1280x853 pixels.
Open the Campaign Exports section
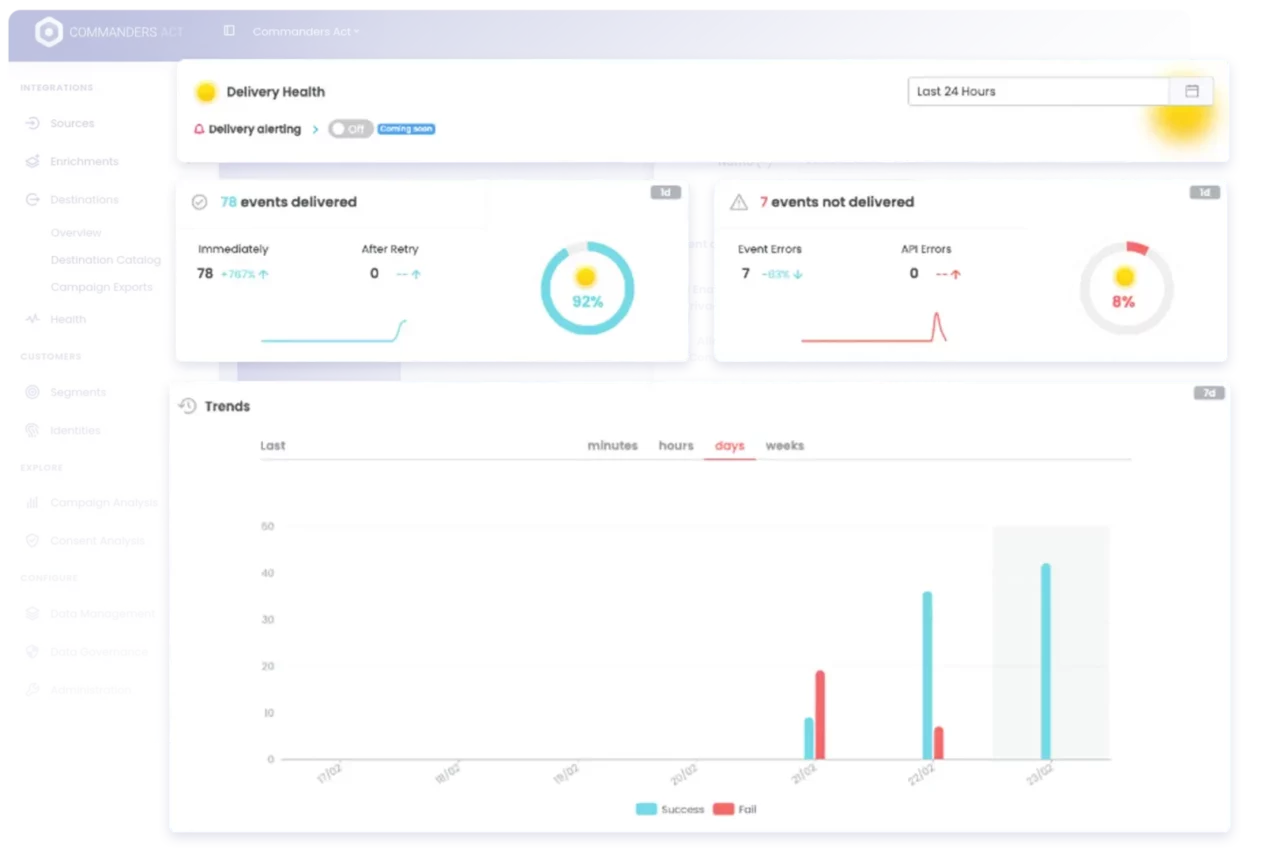101,286
